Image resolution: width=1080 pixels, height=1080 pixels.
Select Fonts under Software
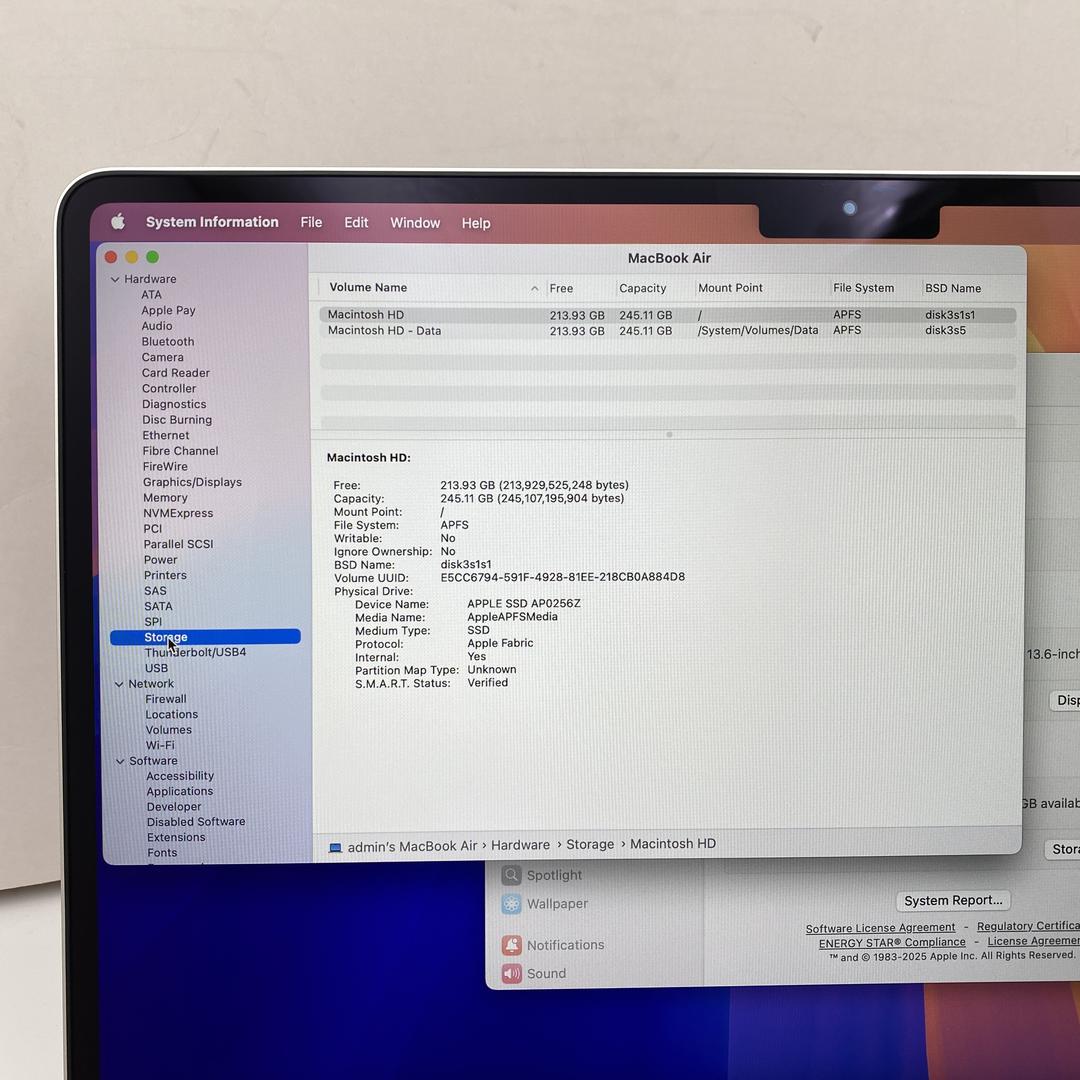tap(162, 853)
